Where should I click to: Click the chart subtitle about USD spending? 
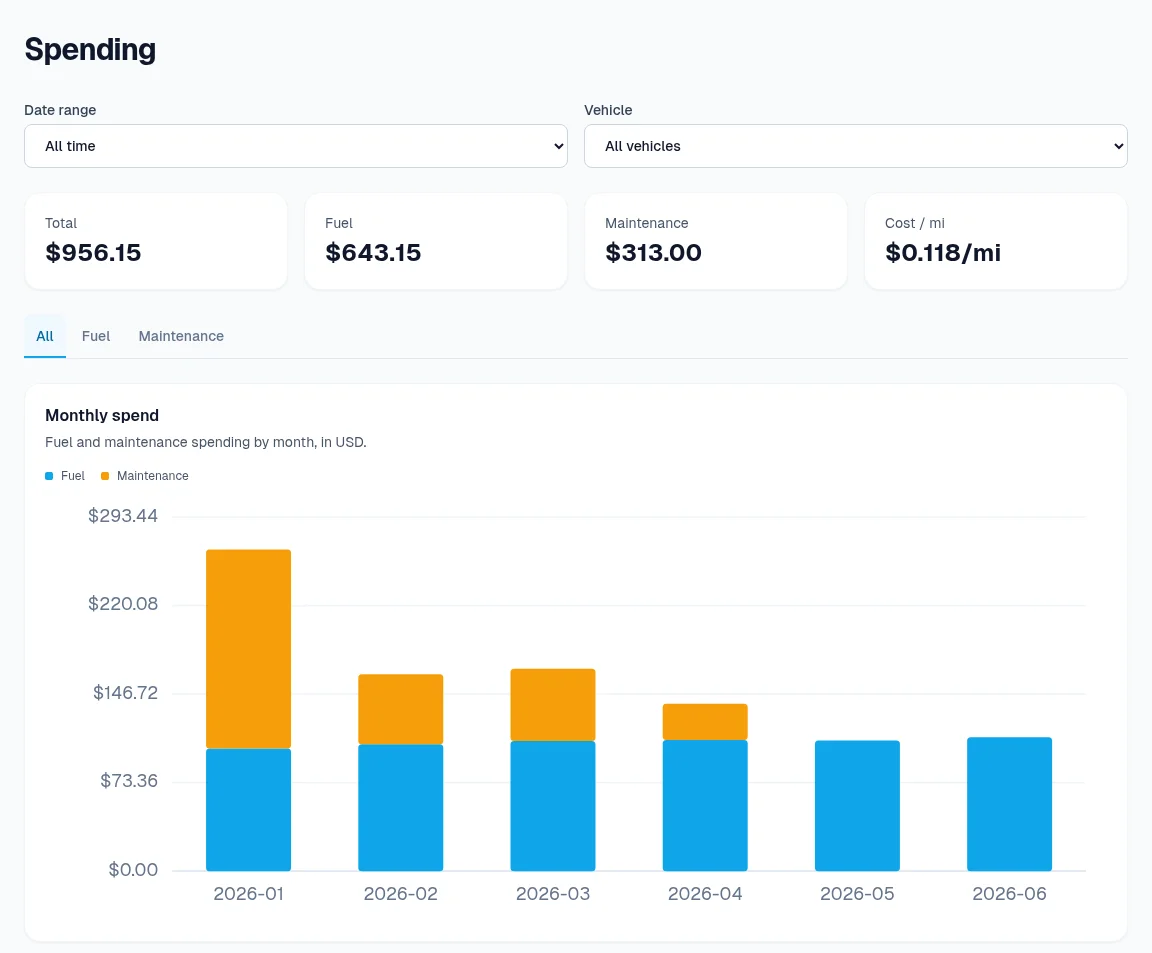tap(206, 442)
